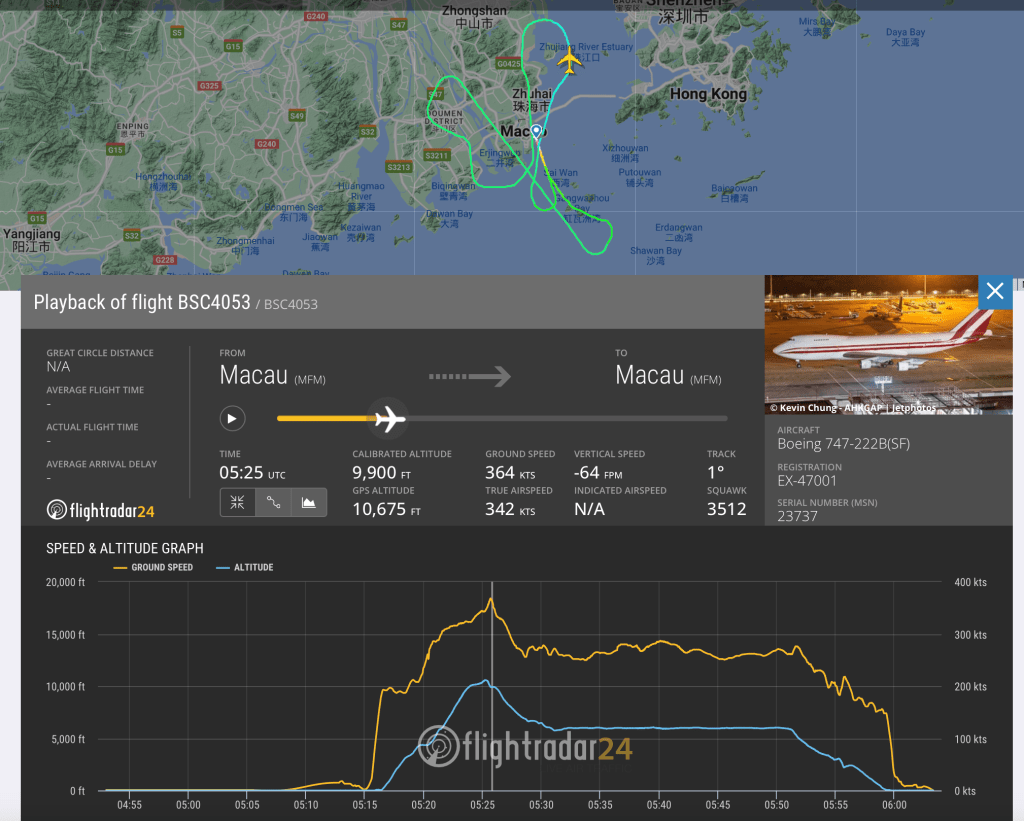
Task: Click the yellow aircraft icon on map
Action: coord(569,62)
